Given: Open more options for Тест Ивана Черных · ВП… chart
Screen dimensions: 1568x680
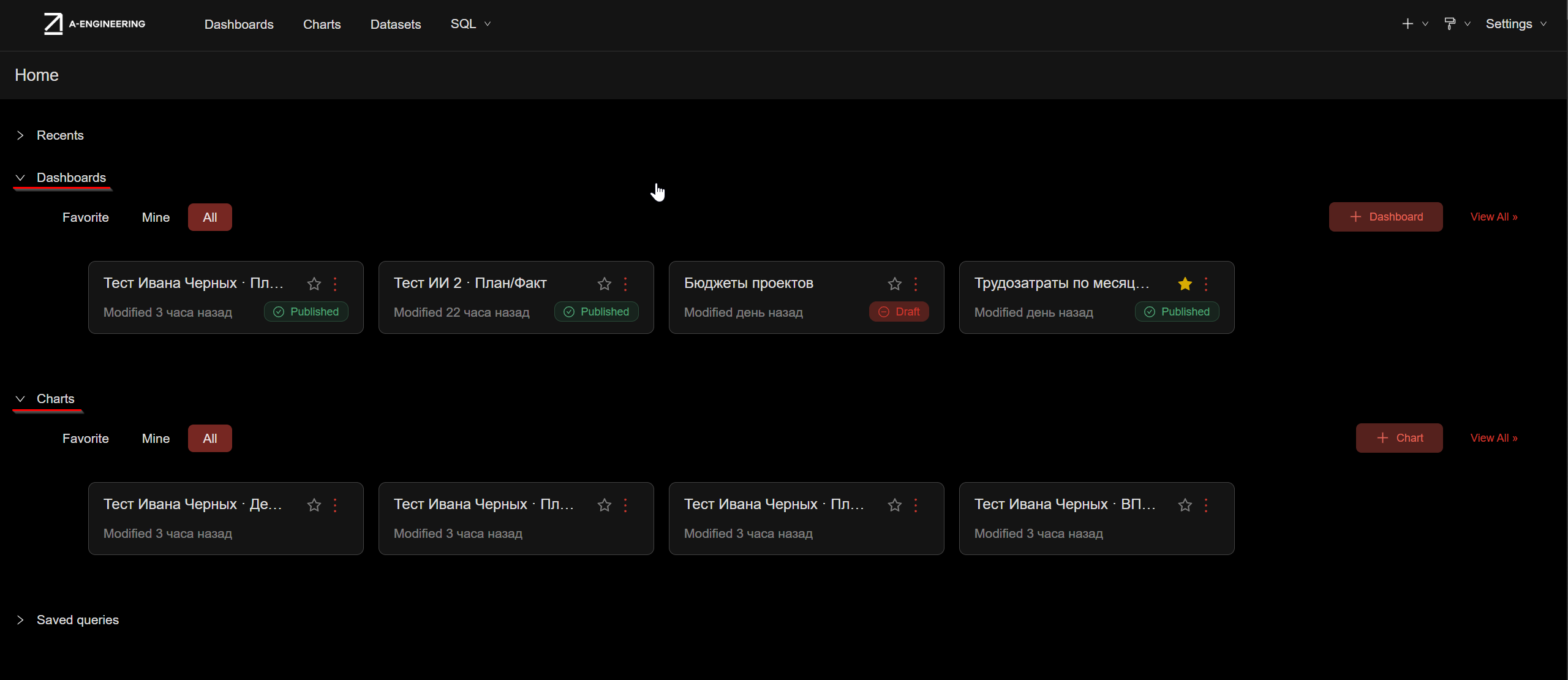Looking at the screenshot, I should [1206, 505].
